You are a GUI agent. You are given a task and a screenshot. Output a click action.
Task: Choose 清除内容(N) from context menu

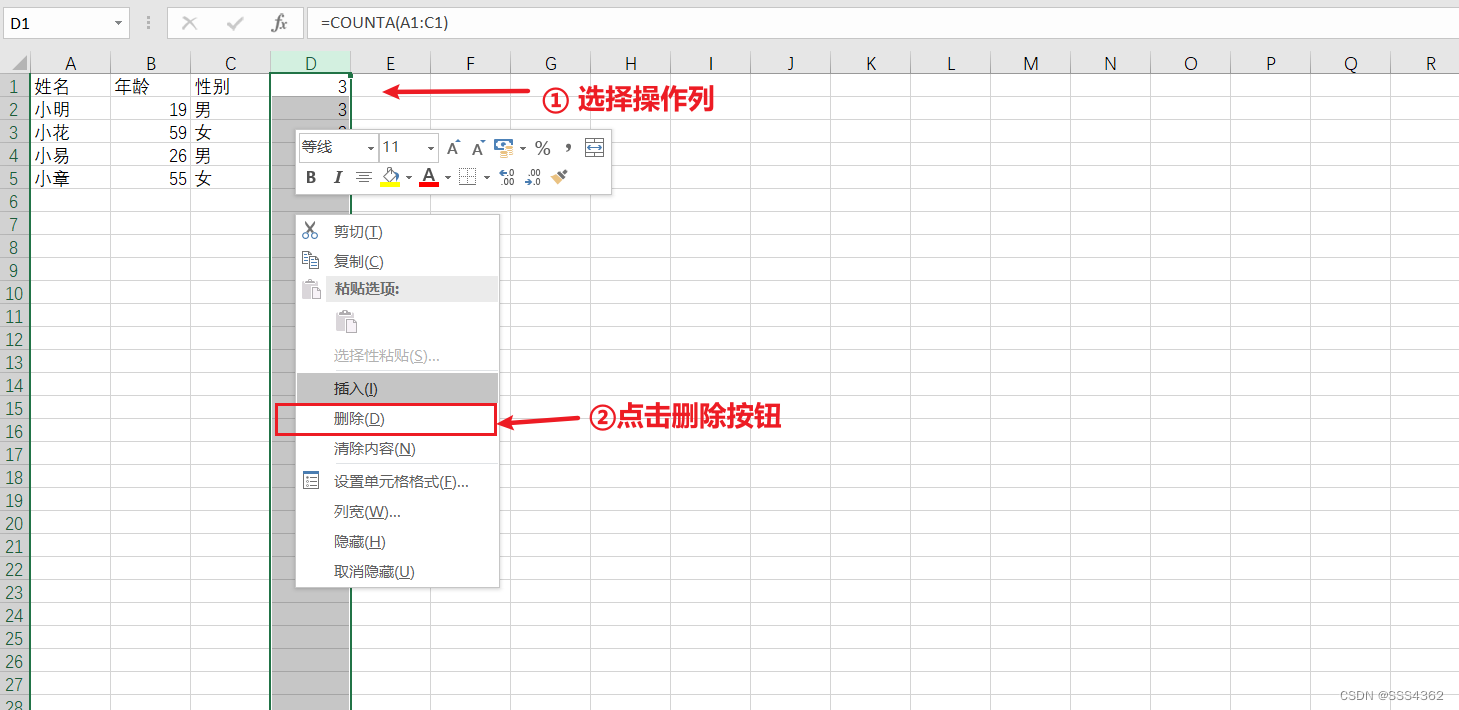click(397, 449)
